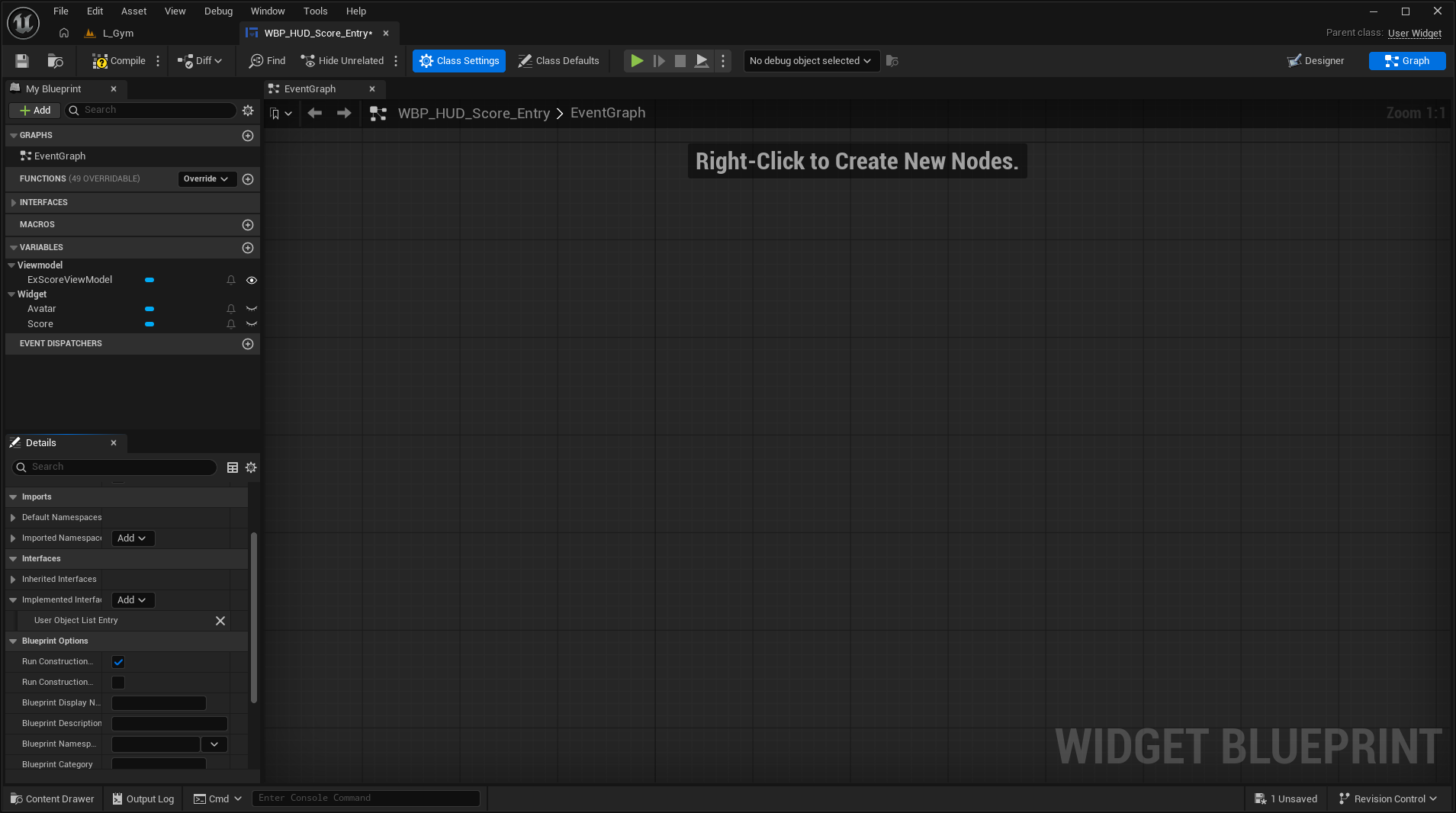Open the debug object selector dropdown
The image size is (1456, 813).
(810, 61)
